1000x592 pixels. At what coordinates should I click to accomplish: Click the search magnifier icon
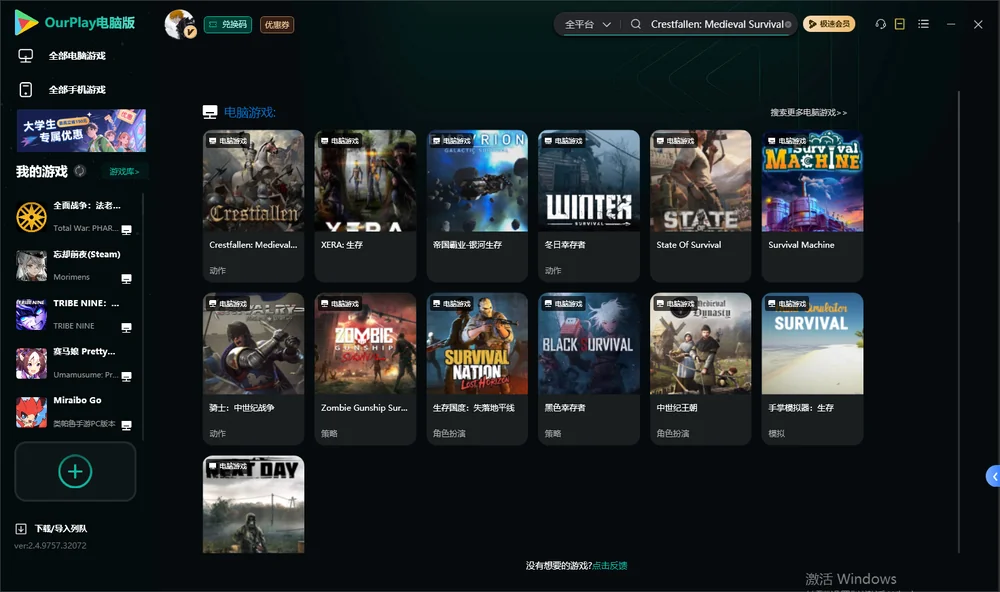click(x=635, y=24)
